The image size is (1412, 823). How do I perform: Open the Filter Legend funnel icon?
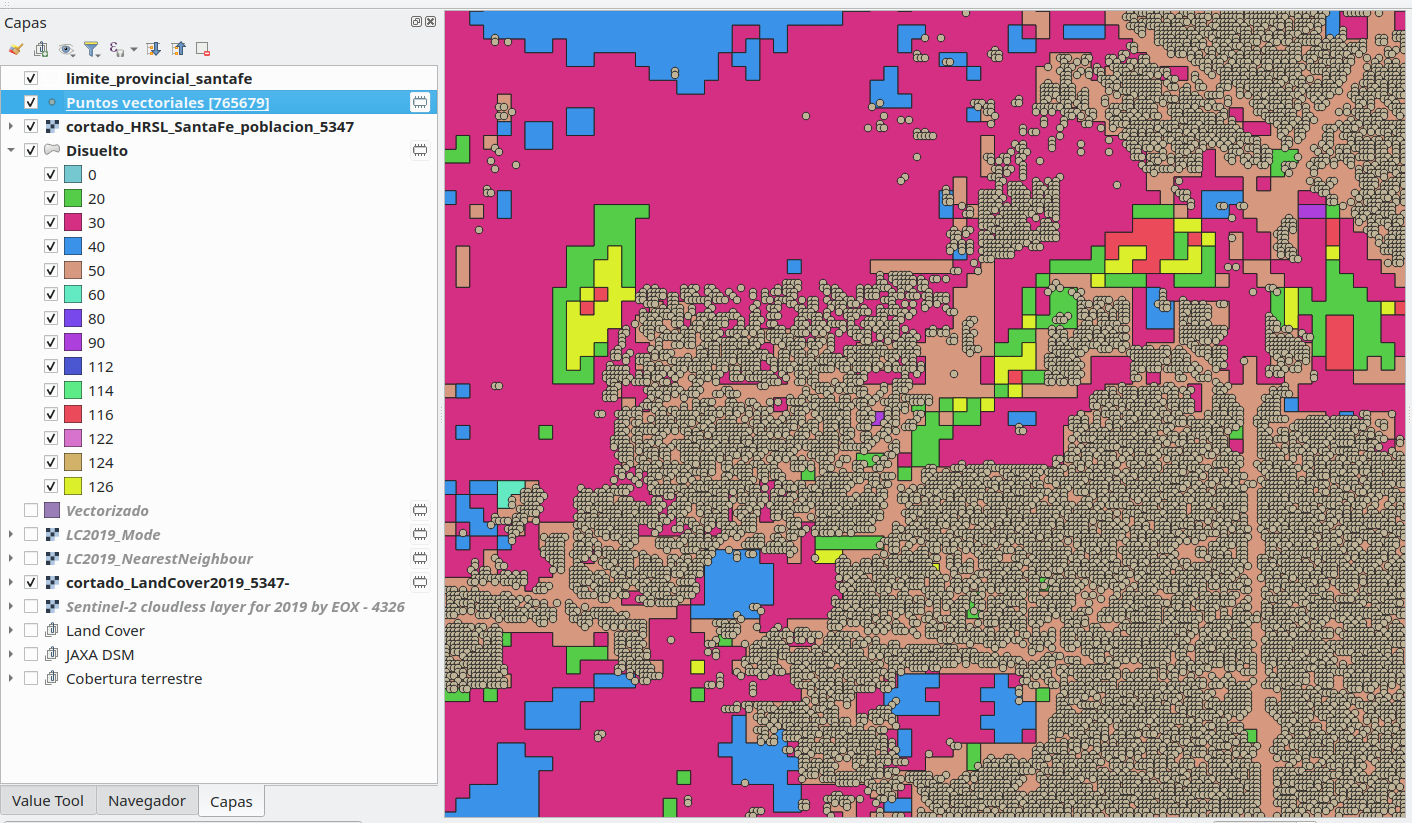[91, 48]
